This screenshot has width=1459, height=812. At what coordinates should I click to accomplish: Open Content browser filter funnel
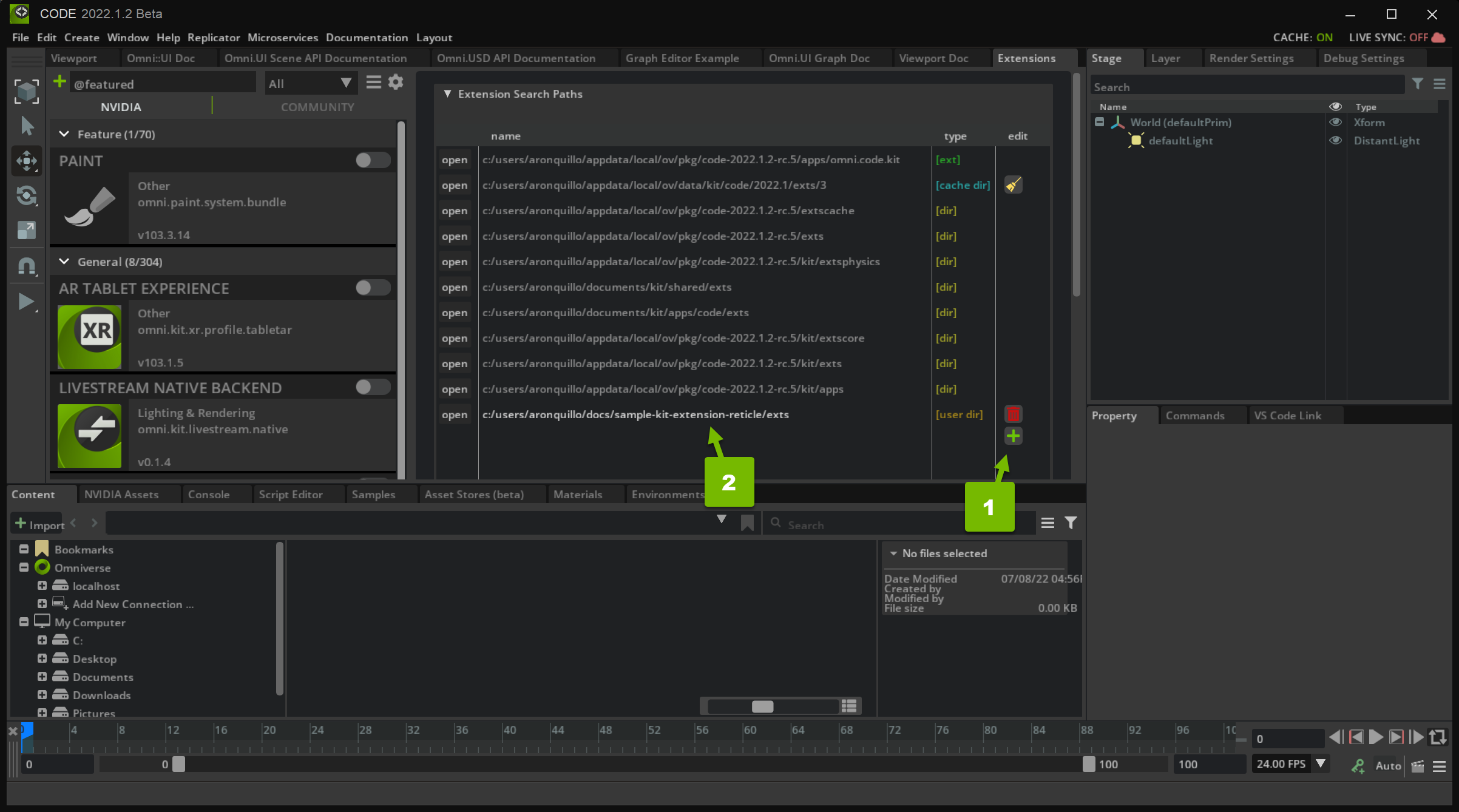(1071, 523)
